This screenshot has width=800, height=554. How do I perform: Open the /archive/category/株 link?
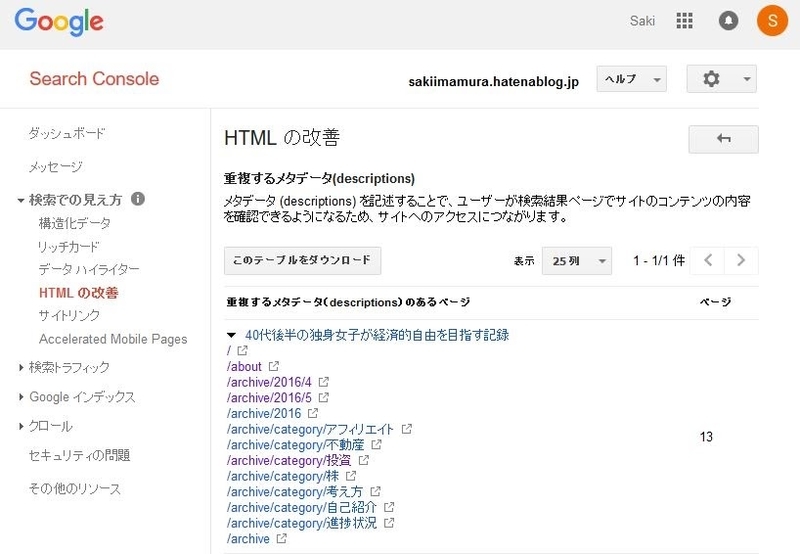283,476
